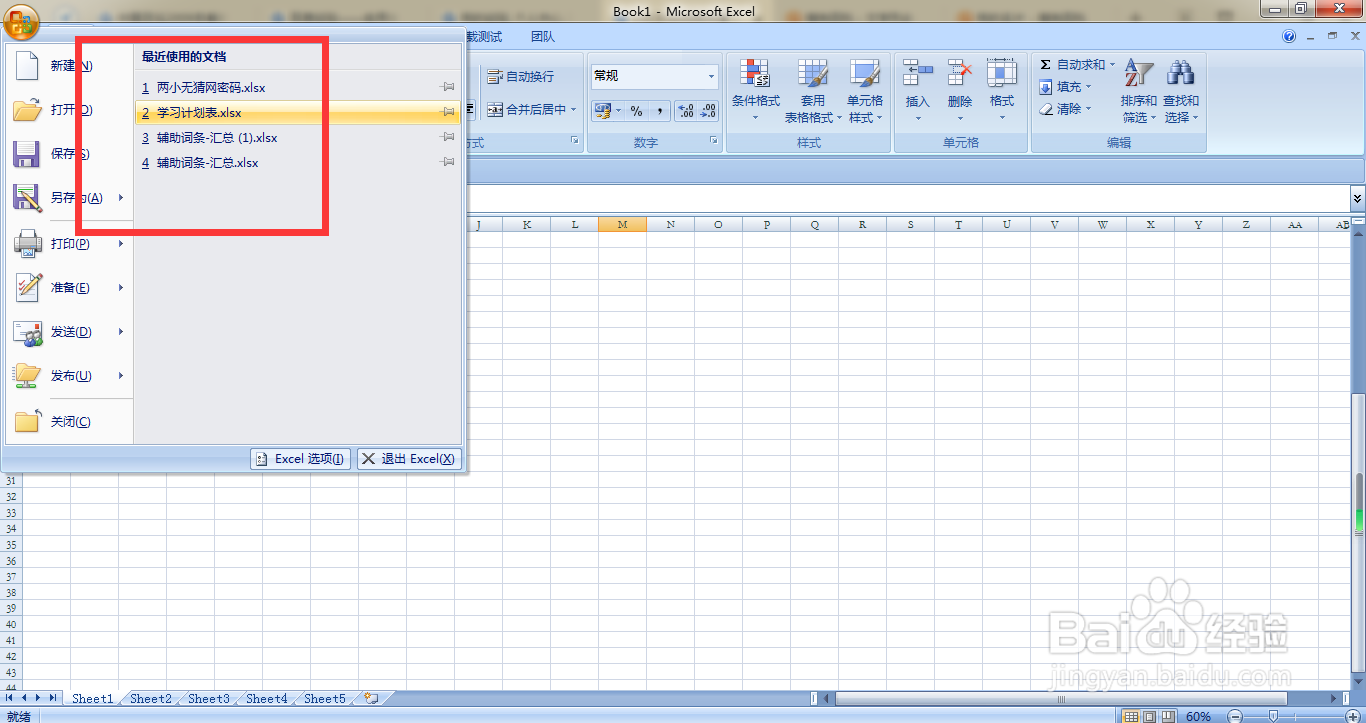Image resolution: width=1366 pixels, height=723 pixels.
Task: Choose 打开 in the Office menu
Action: click(67, 110)
